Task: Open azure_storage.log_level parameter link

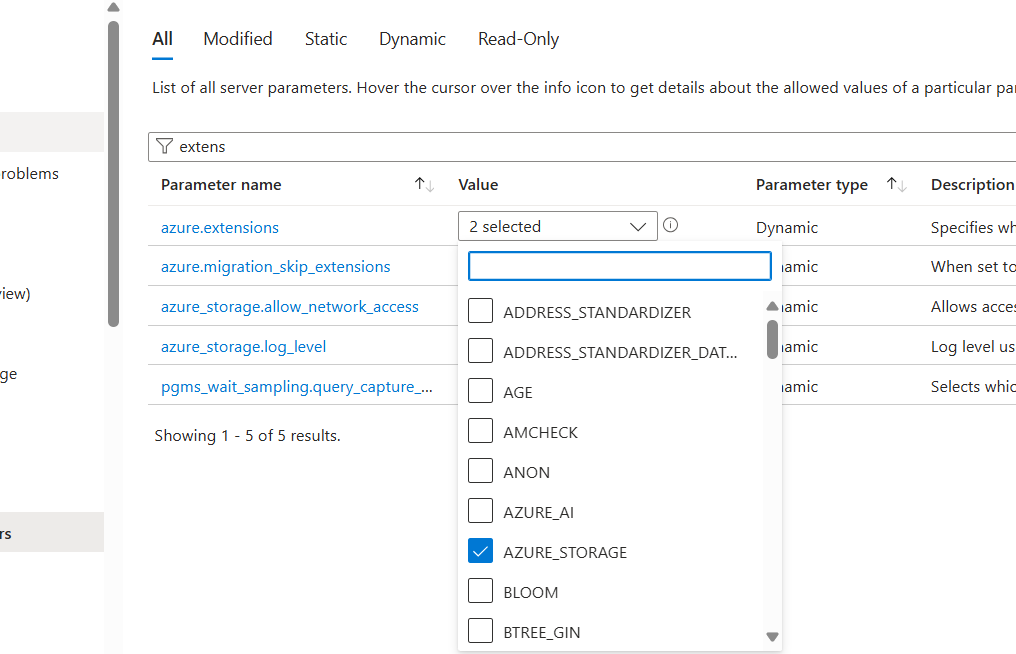Action: click(243, 347)
